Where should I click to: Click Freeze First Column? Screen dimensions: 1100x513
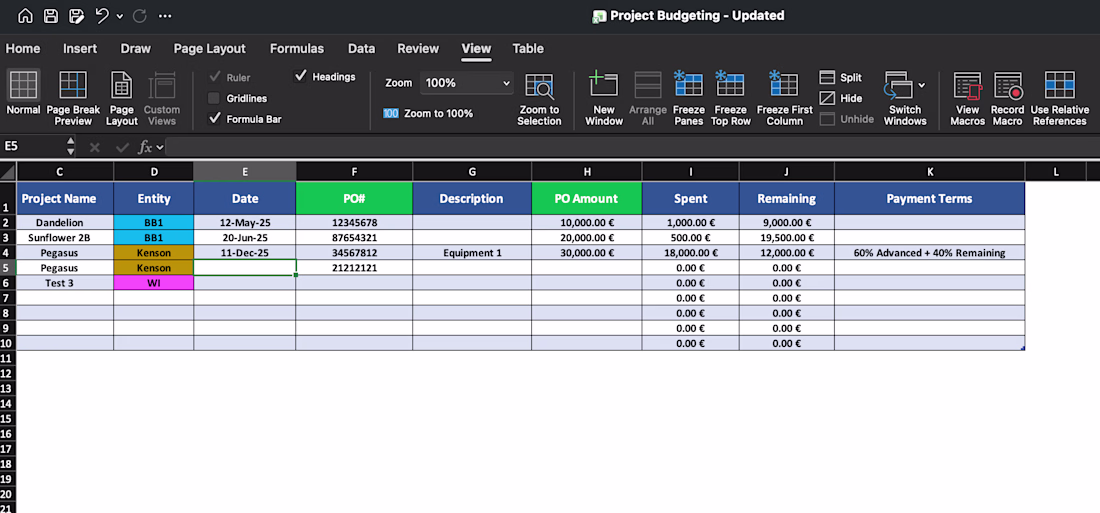[x=784, y=98]
